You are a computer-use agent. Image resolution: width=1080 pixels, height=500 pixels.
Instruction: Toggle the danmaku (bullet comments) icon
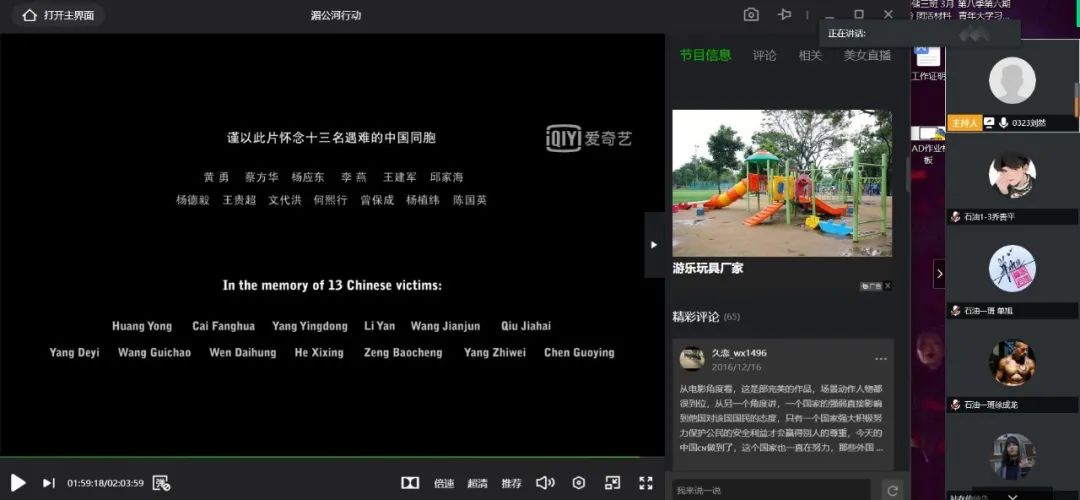point(161,483)
